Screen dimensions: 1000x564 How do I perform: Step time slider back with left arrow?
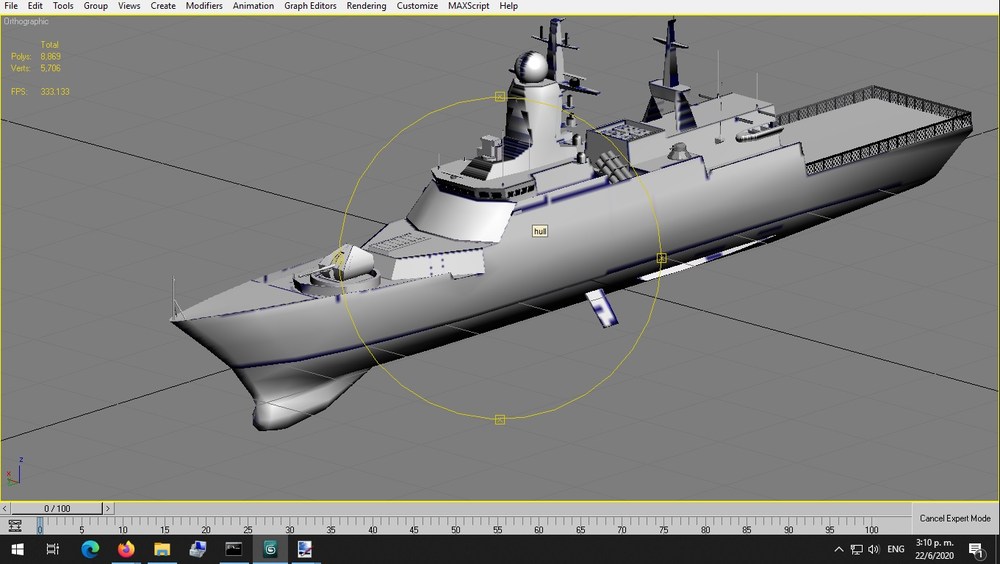tap(5, 508)
